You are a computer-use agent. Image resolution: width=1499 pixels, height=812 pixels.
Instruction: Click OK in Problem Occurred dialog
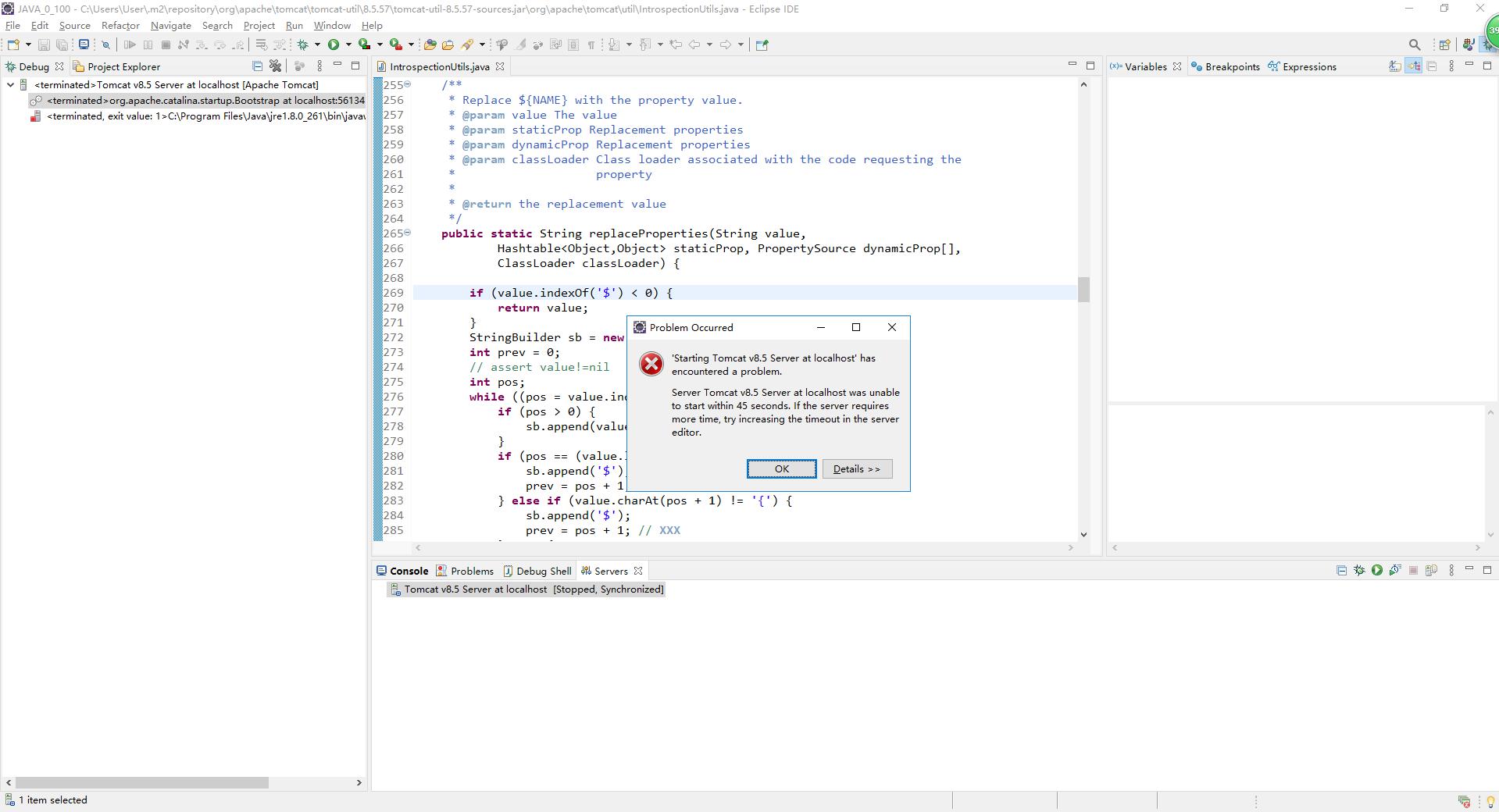point(781,468)
